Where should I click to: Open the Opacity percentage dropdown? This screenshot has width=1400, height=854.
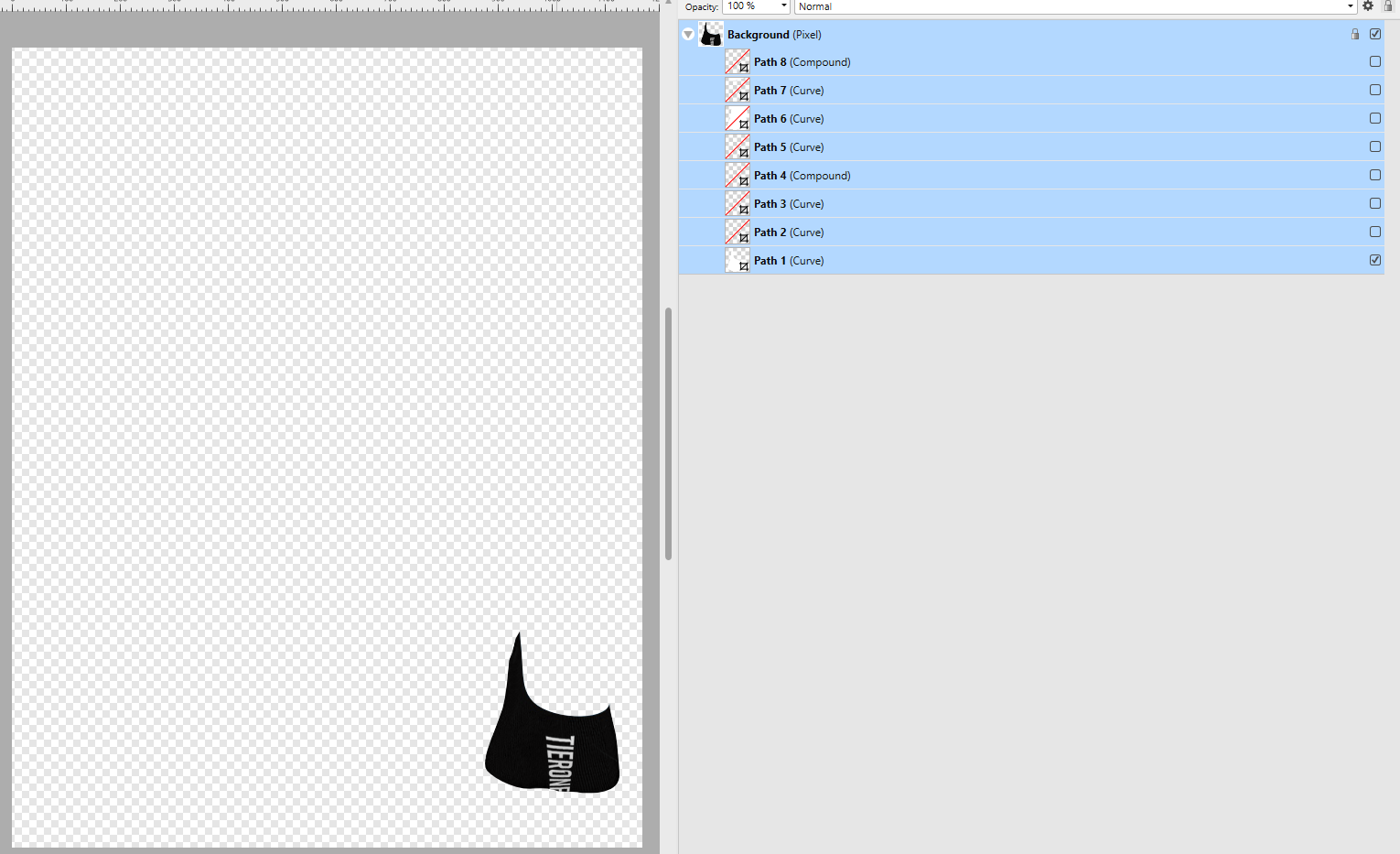(x=783, y=6)
